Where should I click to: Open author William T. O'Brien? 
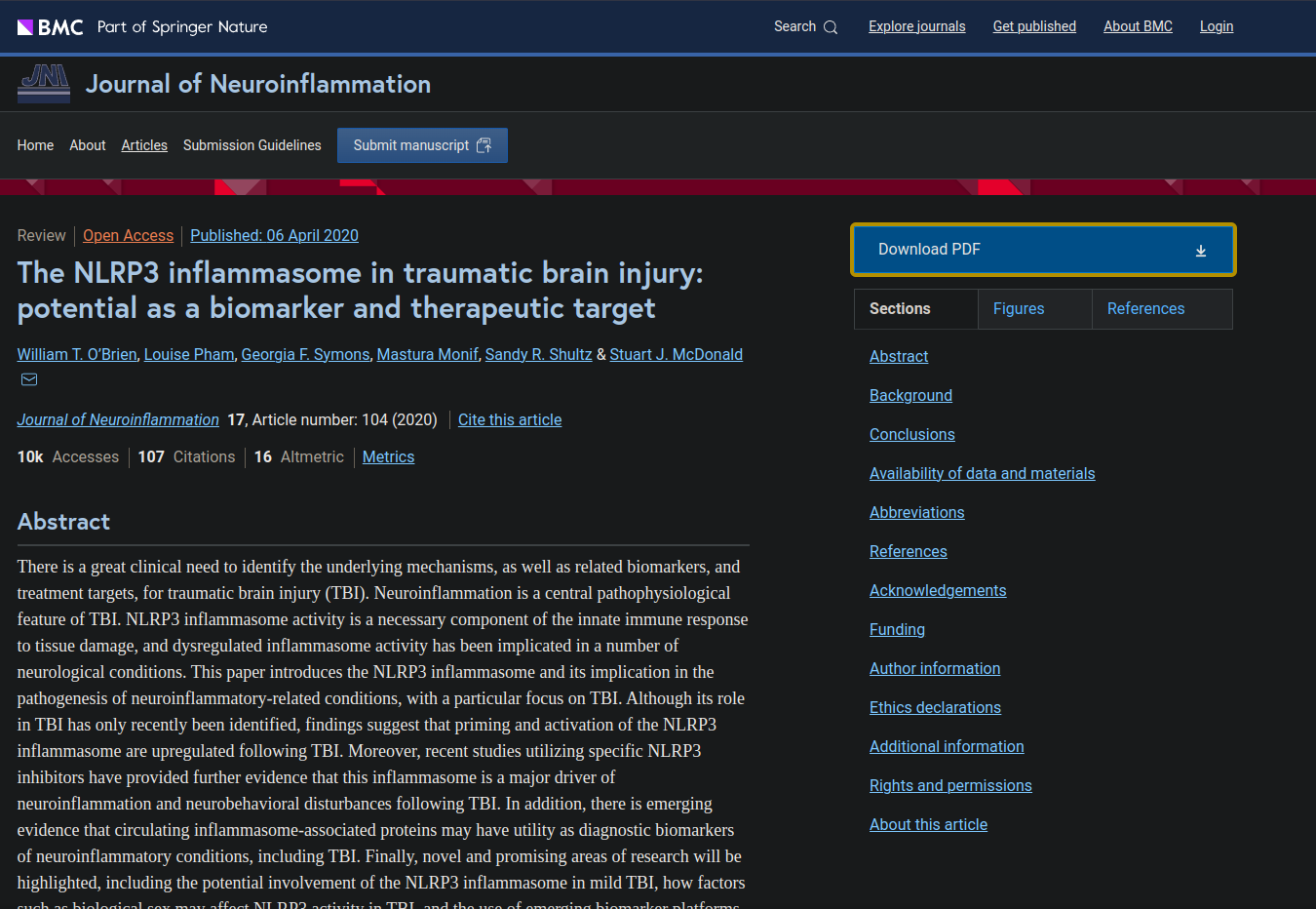pos(77,354)
